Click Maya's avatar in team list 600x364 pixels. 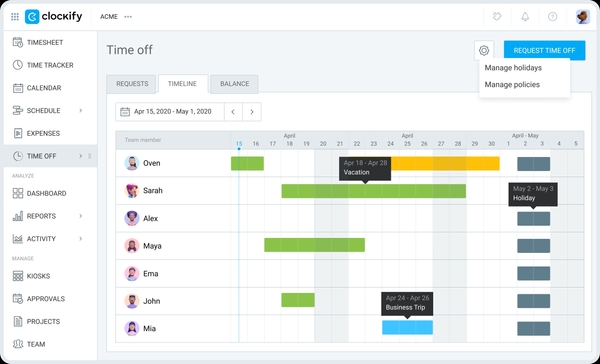pyautogui.click(x=132, y=246)
